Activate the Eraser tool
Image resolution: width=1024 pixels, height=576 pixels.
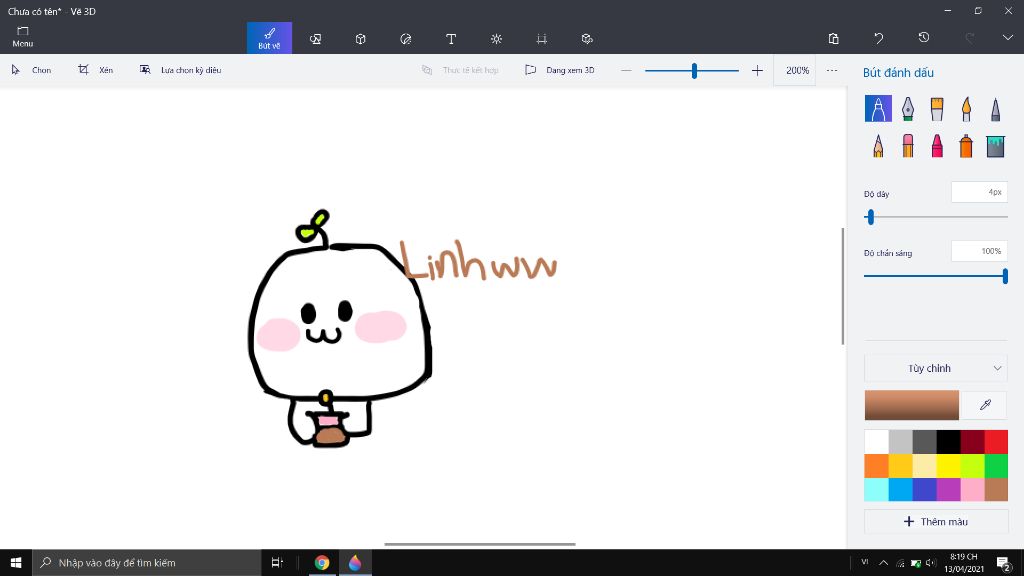(x=908, y=146)
